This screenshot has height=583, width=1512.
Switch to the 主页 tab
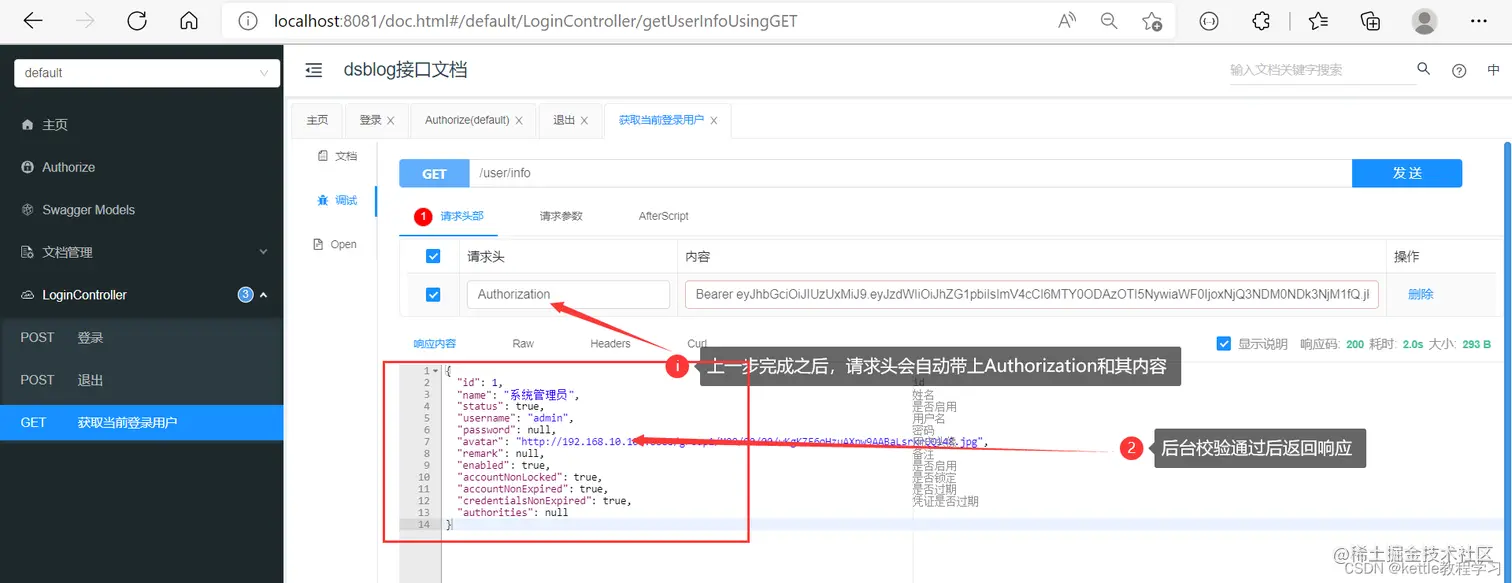point(317,120)
